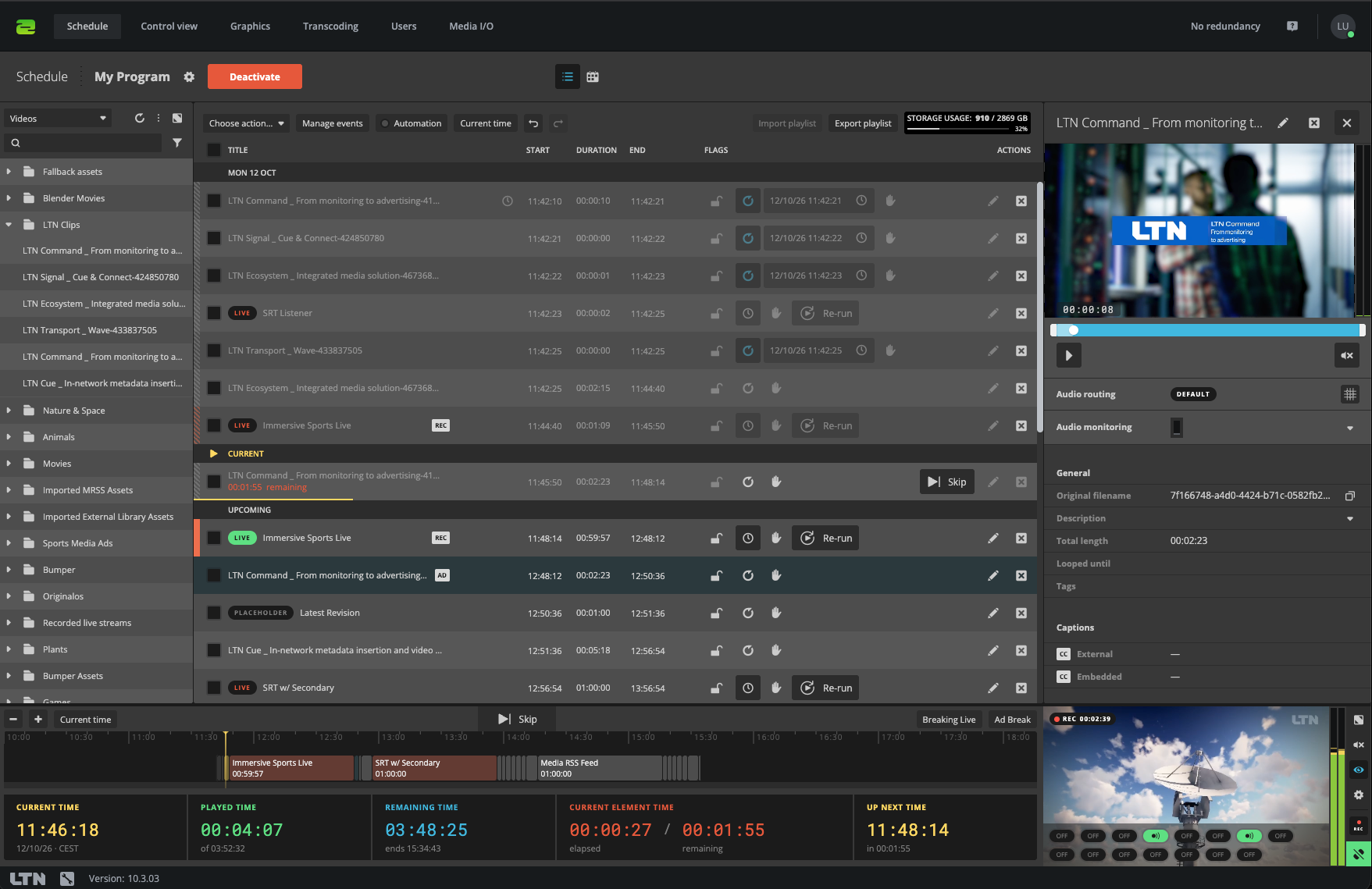Check LTN Cue In-network metadata row

[x=213, y=650]
